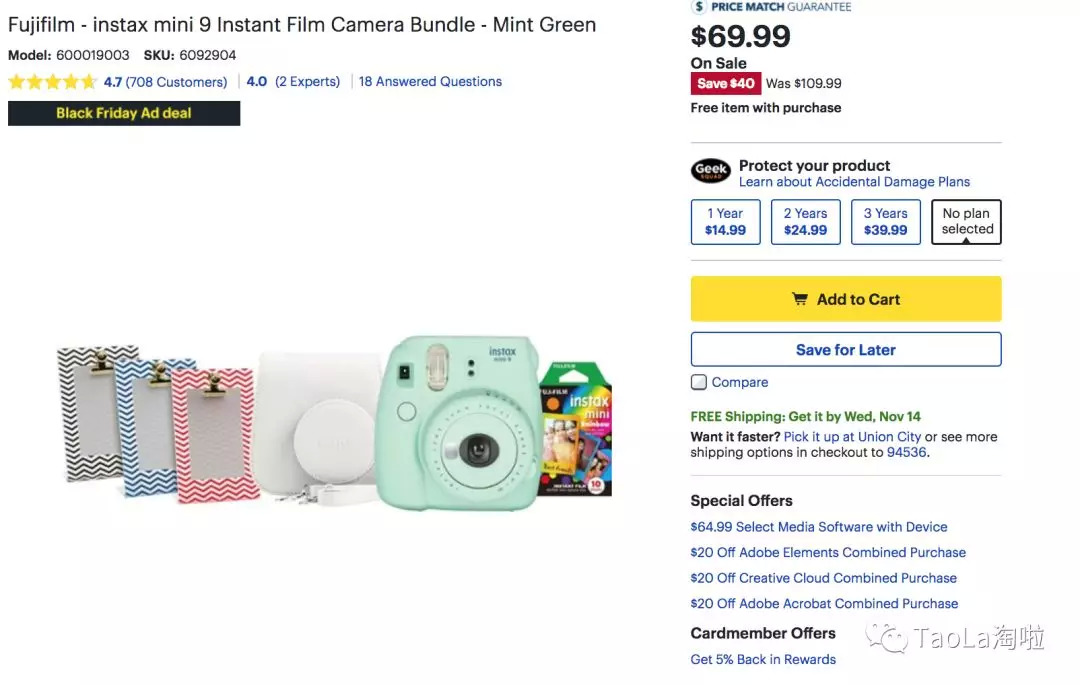Open $64.99 Select Media Software offer
The width and height of the screenshot is (1080, 685).
[818, 527]
